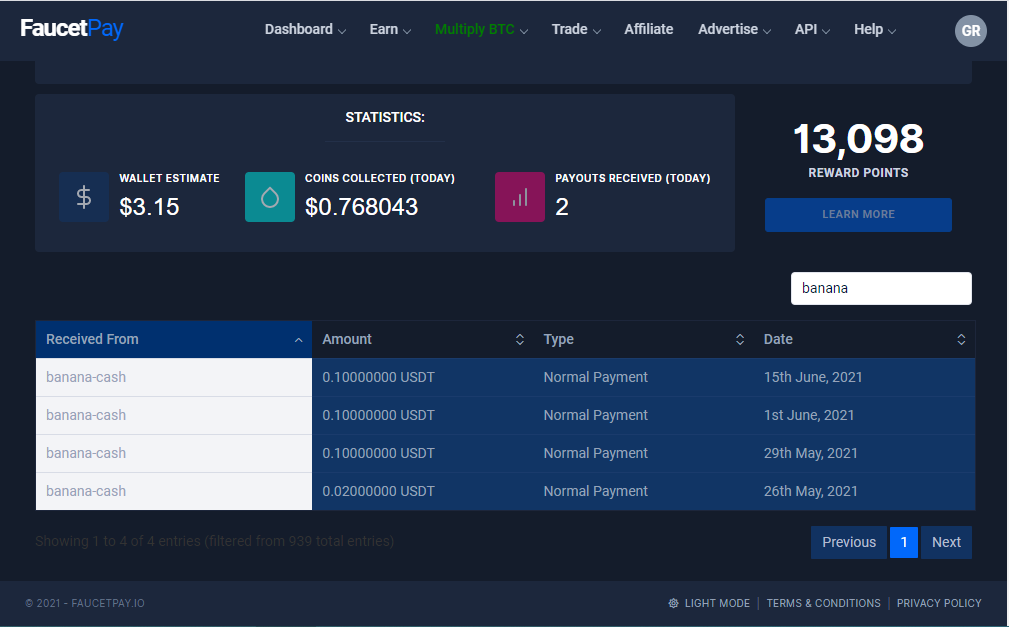Image resolution: width=1009 pixels, height=627 pixels.
Task: Click the date 1st June, 2021
Action: (809, 415)
